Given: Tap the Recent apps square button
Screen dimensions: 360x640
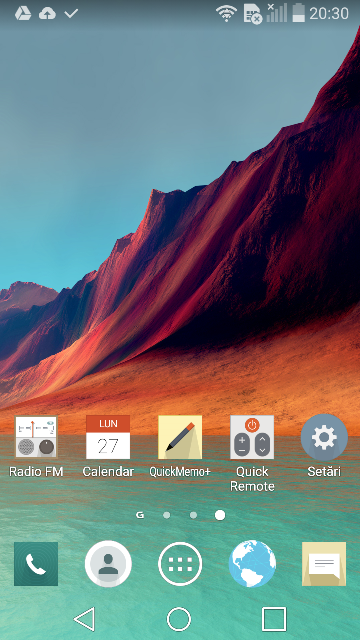Looking at the screenshot, I should (x=274, y=619).
